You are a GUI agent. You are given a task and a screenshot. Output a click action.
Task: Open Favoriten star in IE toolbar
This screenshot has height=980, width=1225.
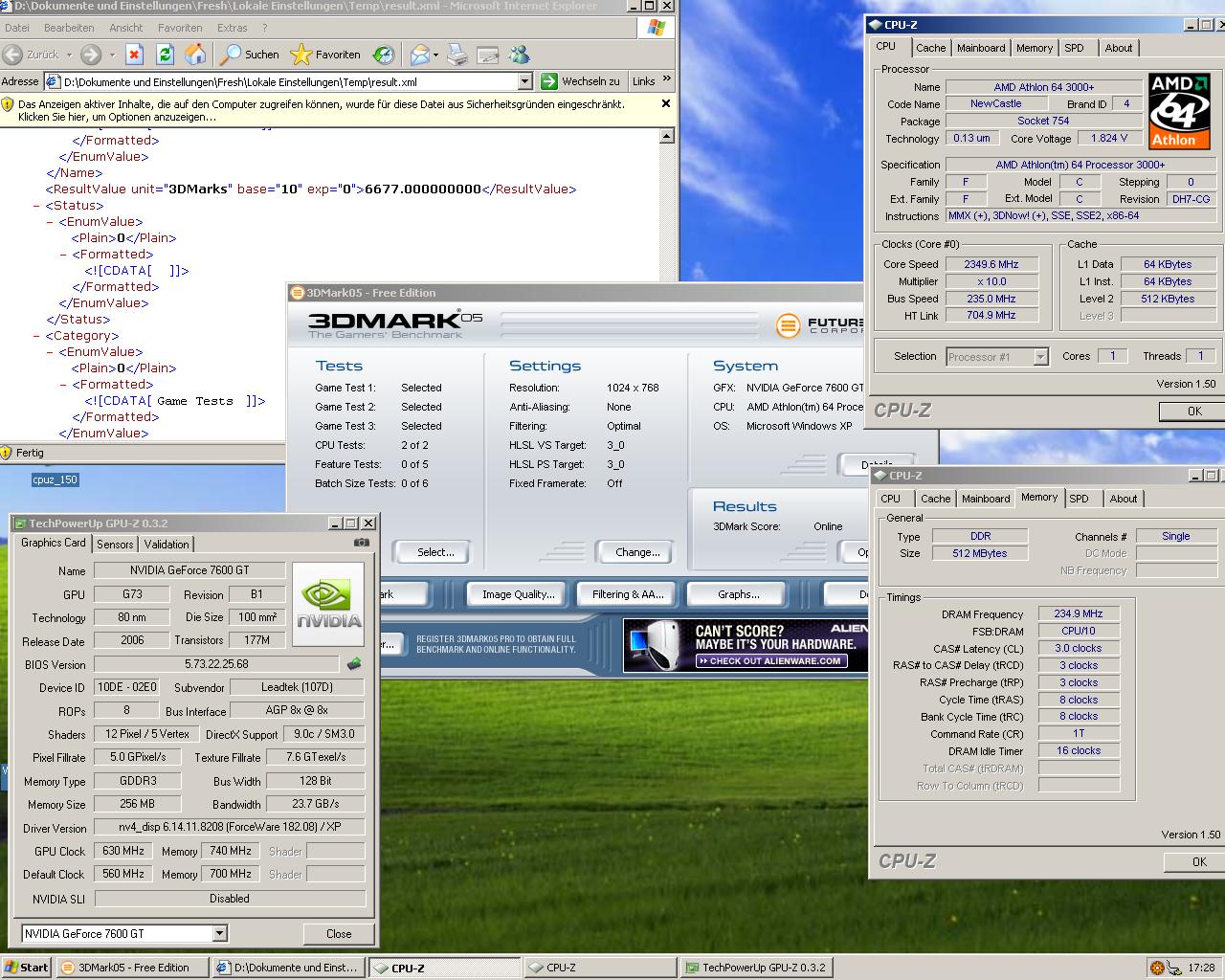(x=325, y=55)
